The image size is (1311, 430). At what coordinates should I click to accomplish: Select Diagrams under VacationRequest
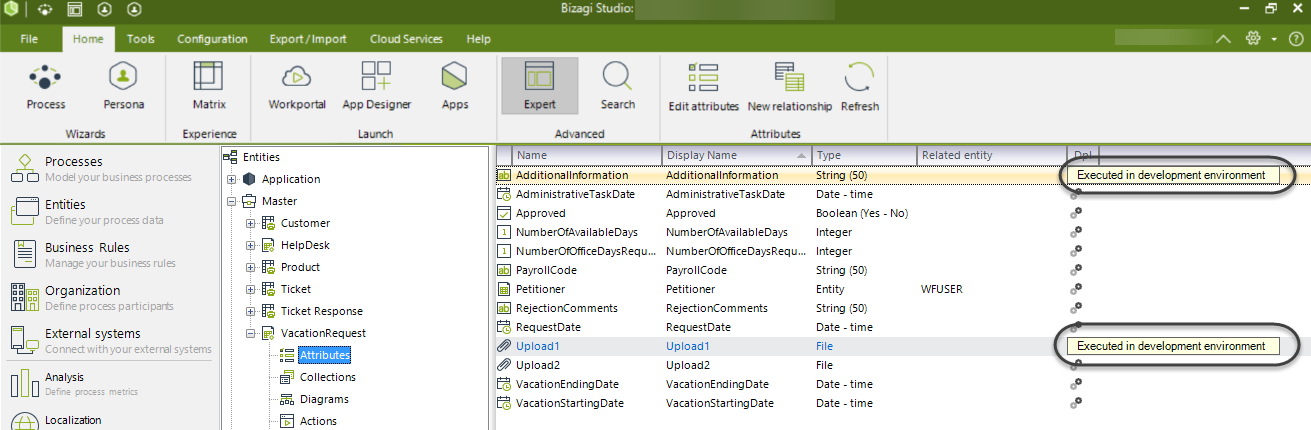pyautogui.click(x=324, y=399)
